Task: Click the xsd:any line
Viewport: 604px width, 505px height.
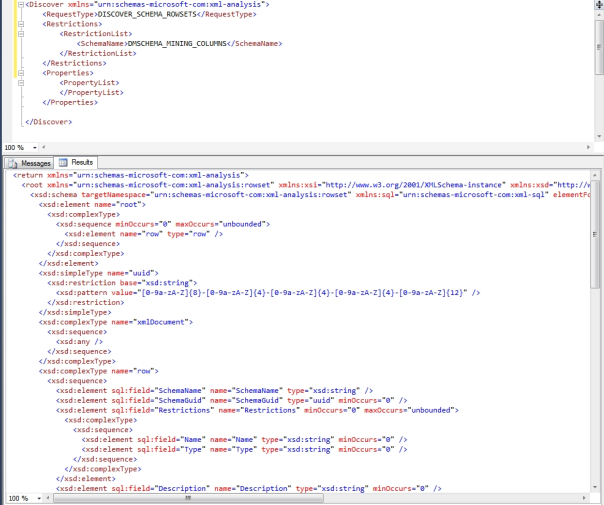Action: (x=79, y=342)
